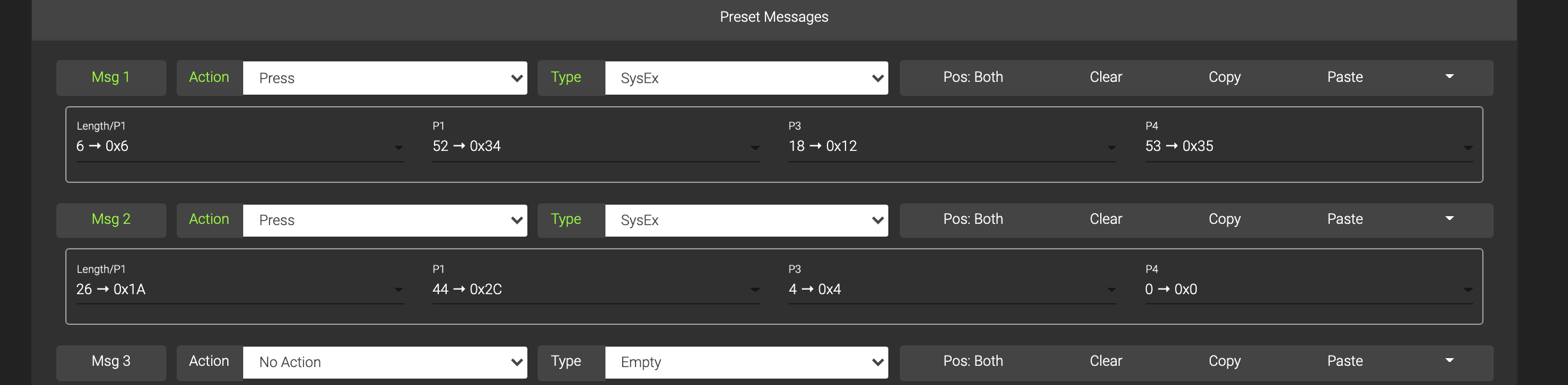Open the Msg 2 Action Press dropdown
The image size is (1568, 385).
(x=385, y=220)
